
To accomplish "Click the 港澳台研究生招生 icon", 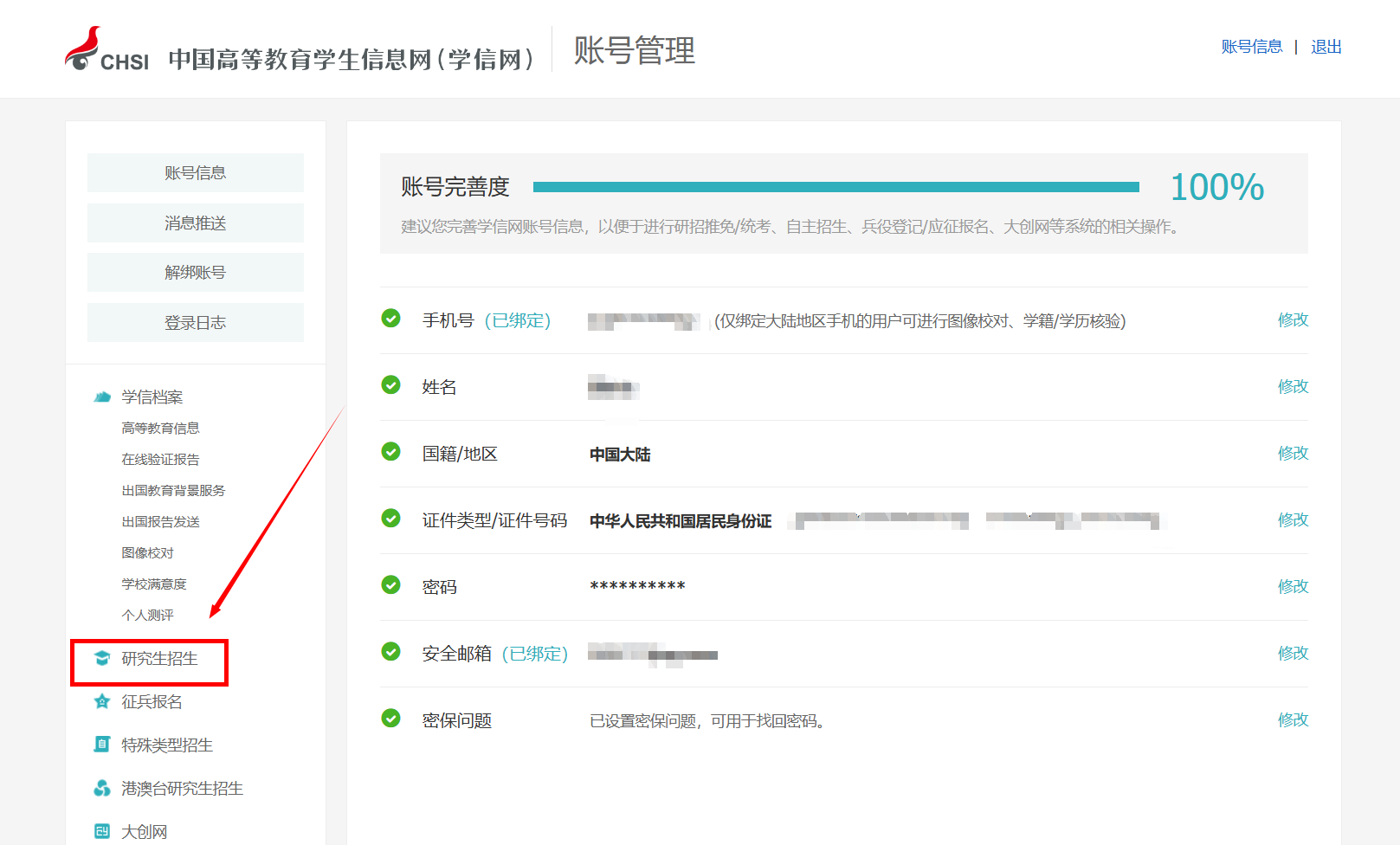I will pyautogui.click(x=102, y=788).
